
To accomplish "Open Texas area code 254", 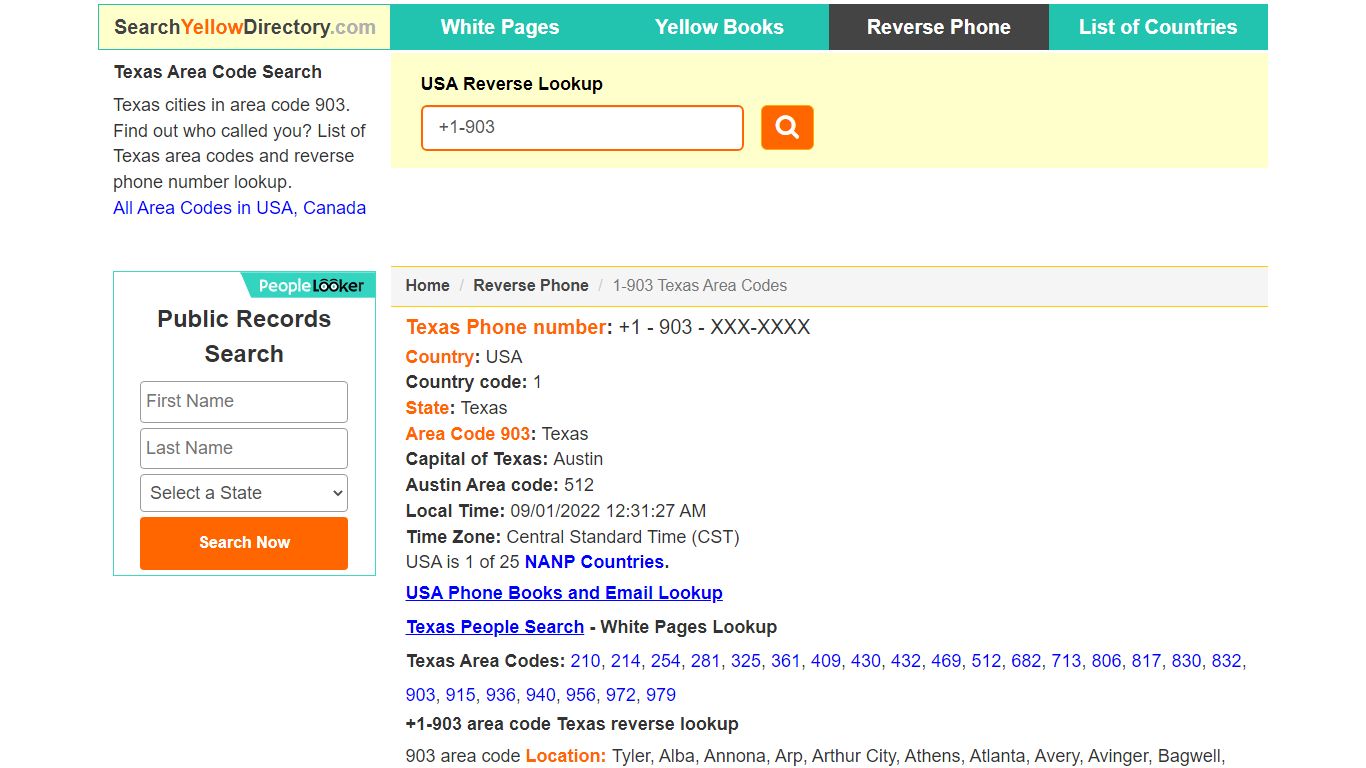I will pyautogui.click(x=665, y=661).
